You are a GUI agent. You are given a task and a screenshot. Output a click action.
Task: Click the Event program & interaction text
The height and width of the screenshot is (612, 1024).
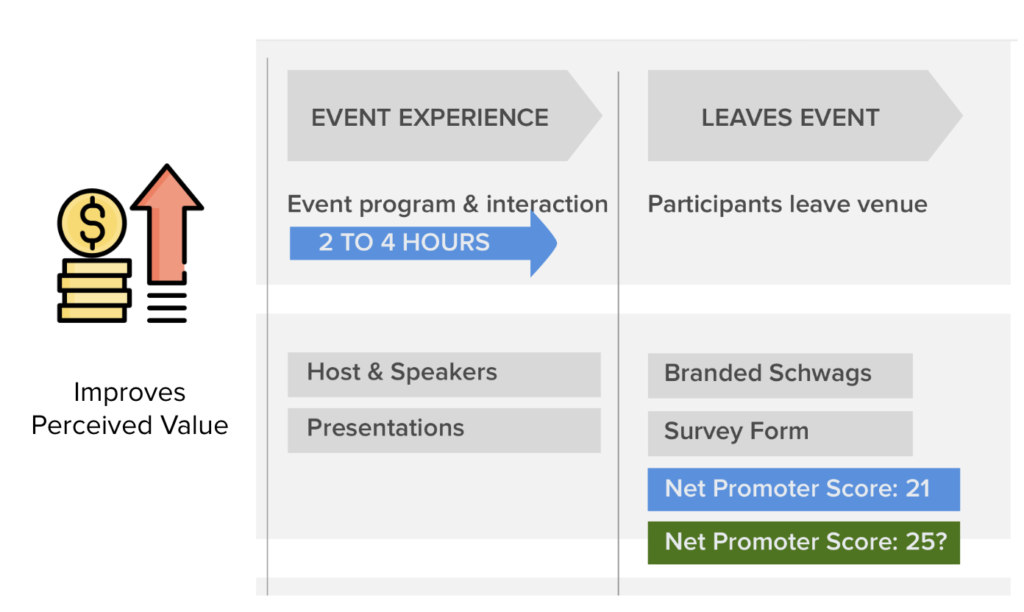447,204
